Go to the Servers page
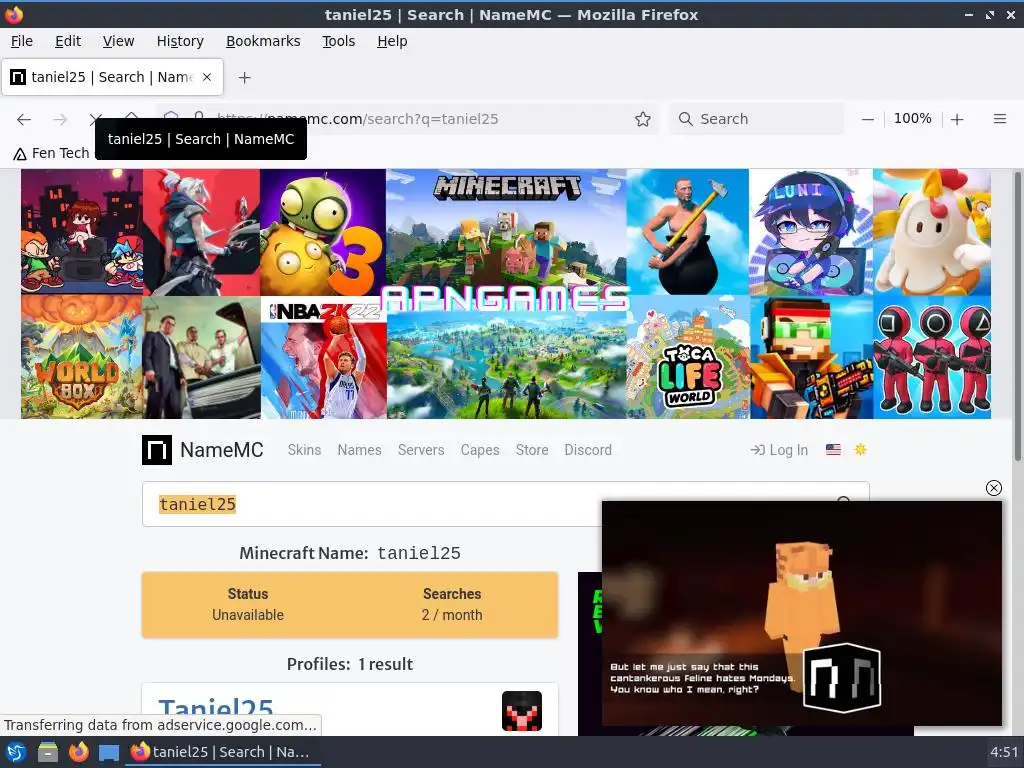Image resolution: width=1024 pixels, height=768 pixels. pos(421,450)
